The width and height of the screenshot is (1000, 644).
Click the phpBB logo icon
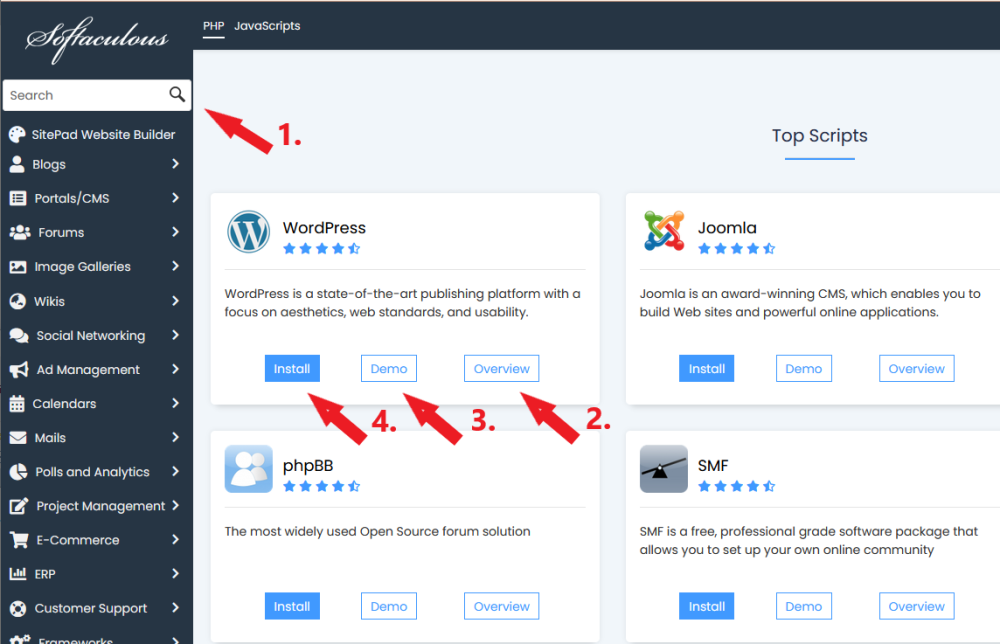tap(248, 469)
